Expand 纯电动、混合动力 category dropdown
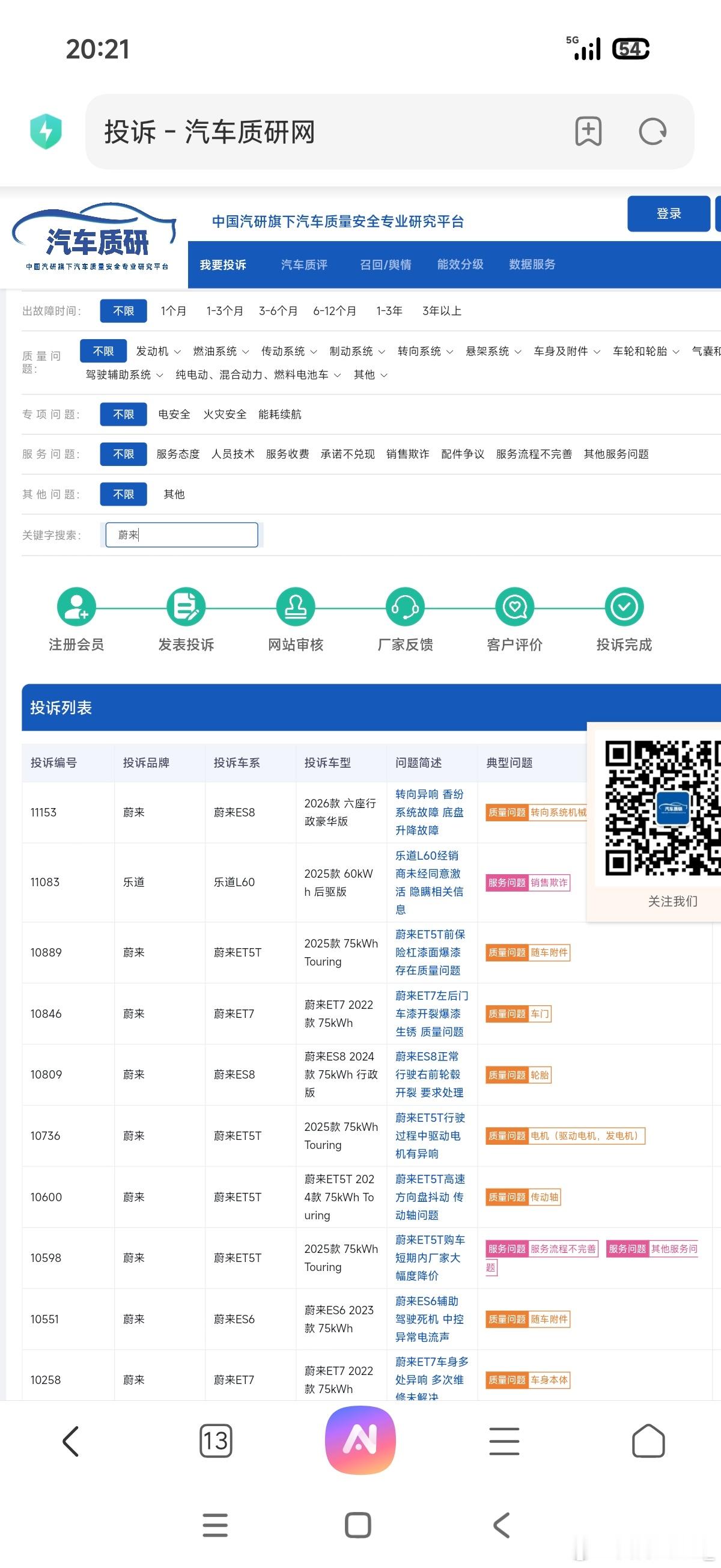721x1568 pixels. coord(258,375)
